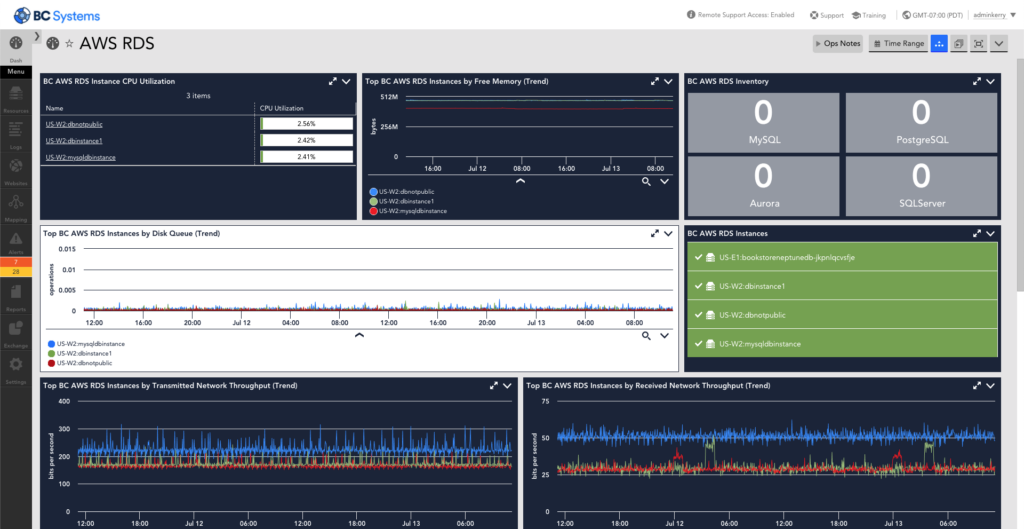Screen dimensions: 1024x529
Task: Maximize the RDS Instances widget
Action: click(977, 233)
